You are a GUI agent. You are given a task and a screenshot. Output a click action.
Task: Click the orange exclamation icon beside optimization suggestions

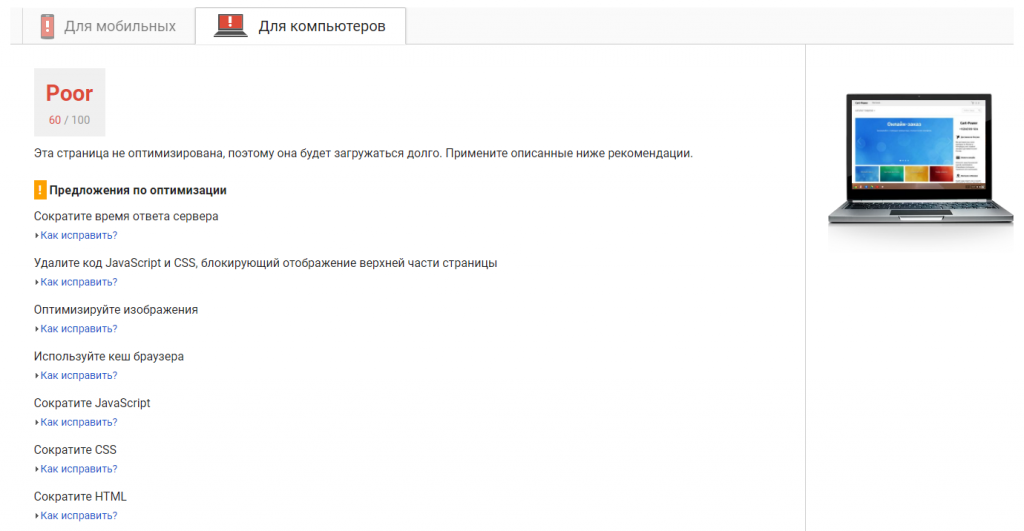40,190
